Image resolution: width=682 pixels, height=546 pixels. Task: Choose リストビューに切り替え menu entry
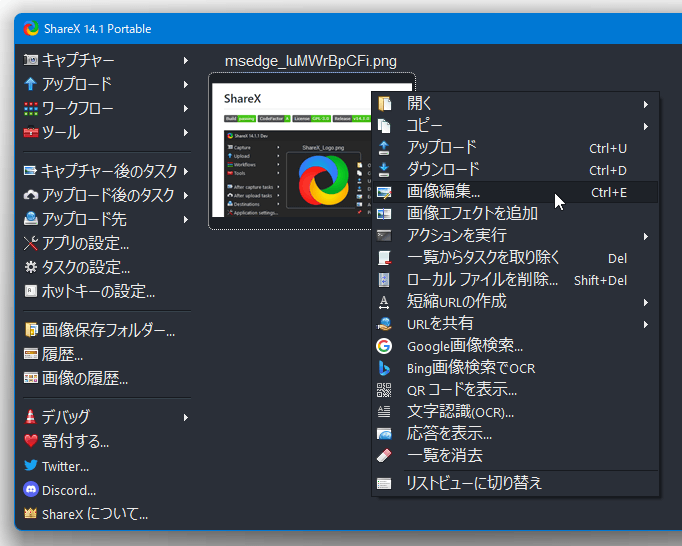click(515, 483)
